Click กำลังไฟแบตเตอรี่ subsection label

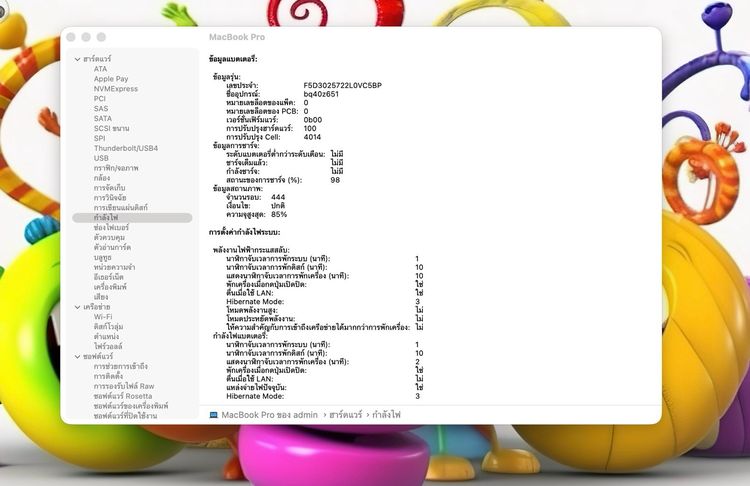240,336
